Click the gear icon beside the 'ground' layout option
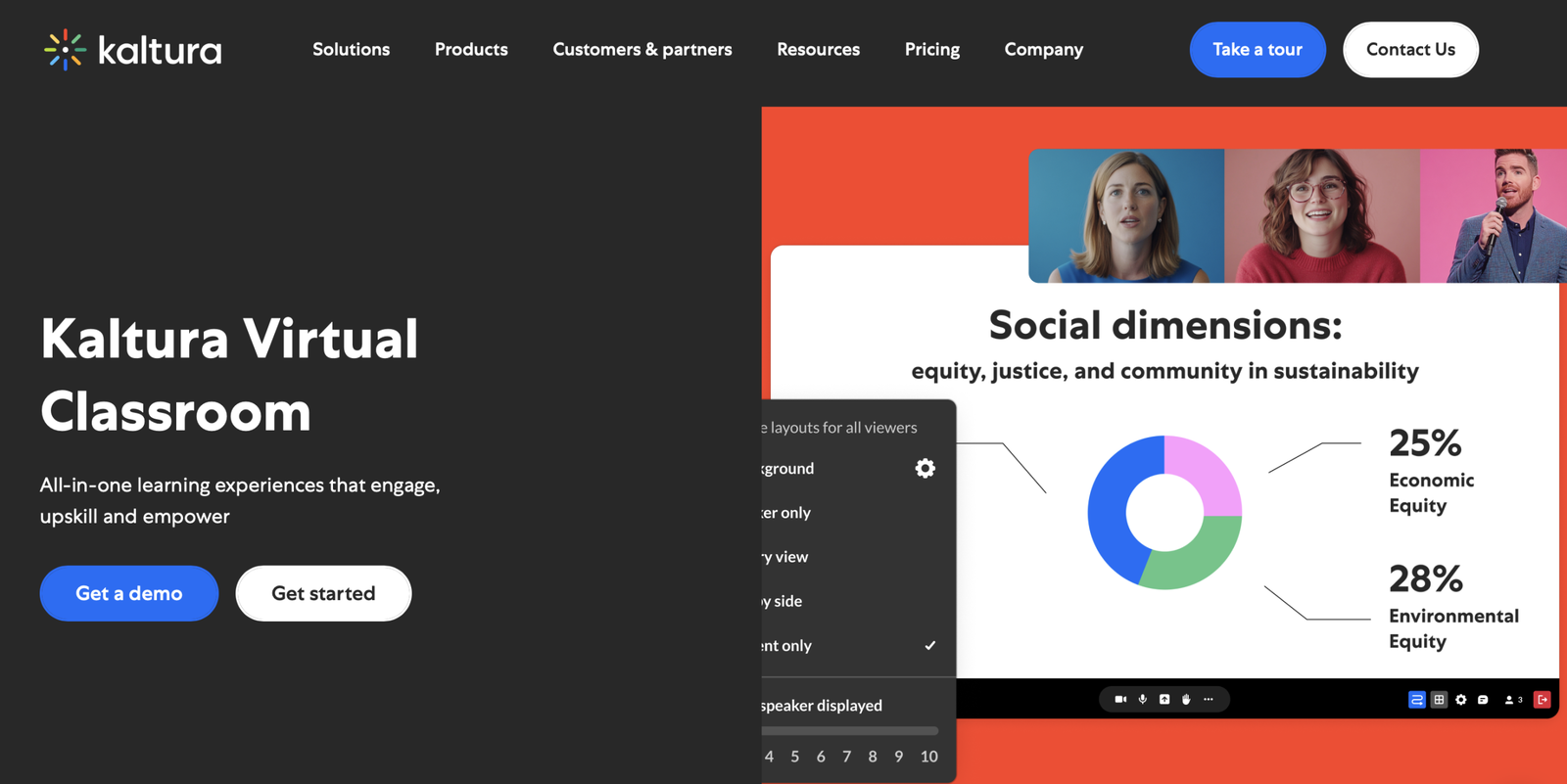The width and height of the screenshot is (1567, 784). (925, 469)
